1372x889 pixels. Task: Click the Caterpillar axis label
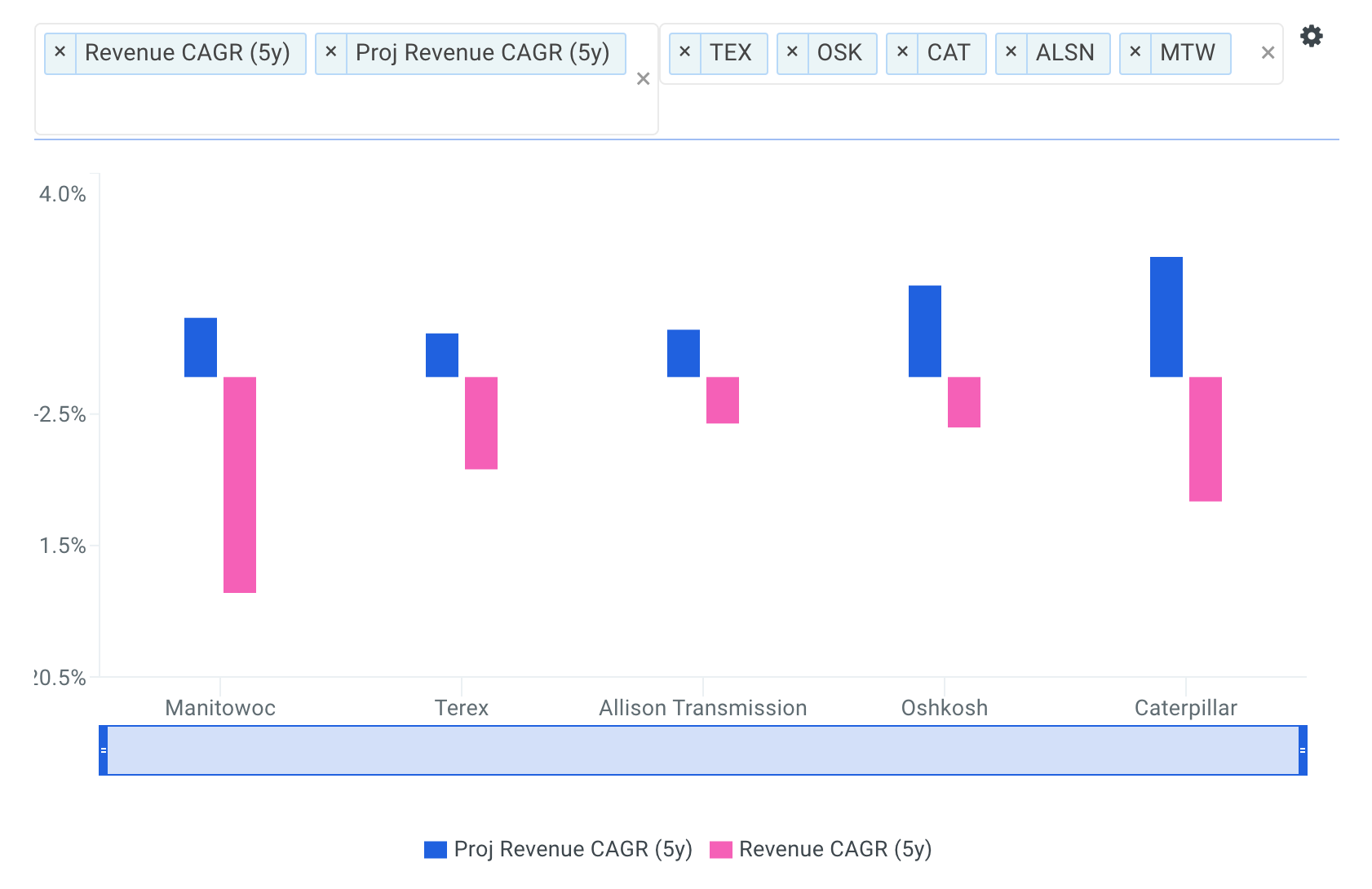click(1186, 708)
